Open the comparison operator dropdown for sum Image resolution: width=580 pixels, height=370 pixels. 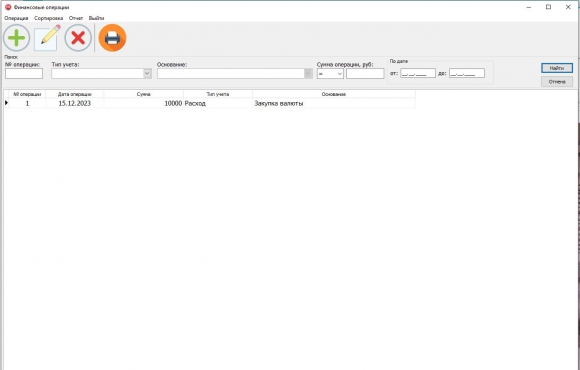click(x=330, y=74)
